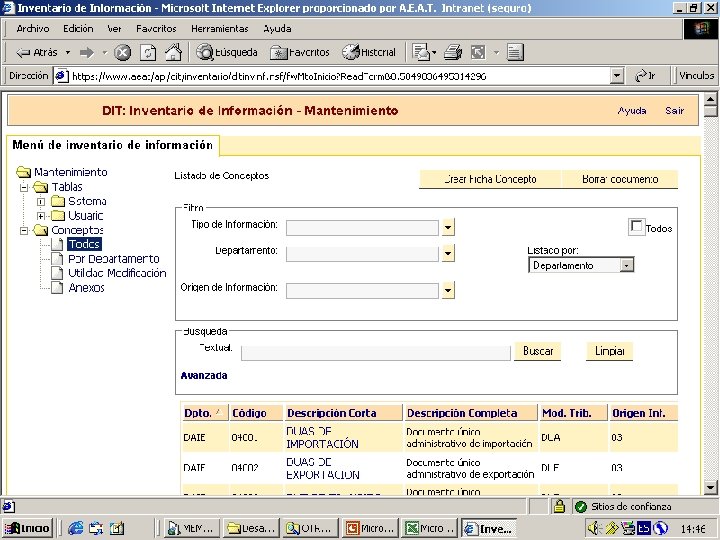Select the Todos tree item

(84, 244)
